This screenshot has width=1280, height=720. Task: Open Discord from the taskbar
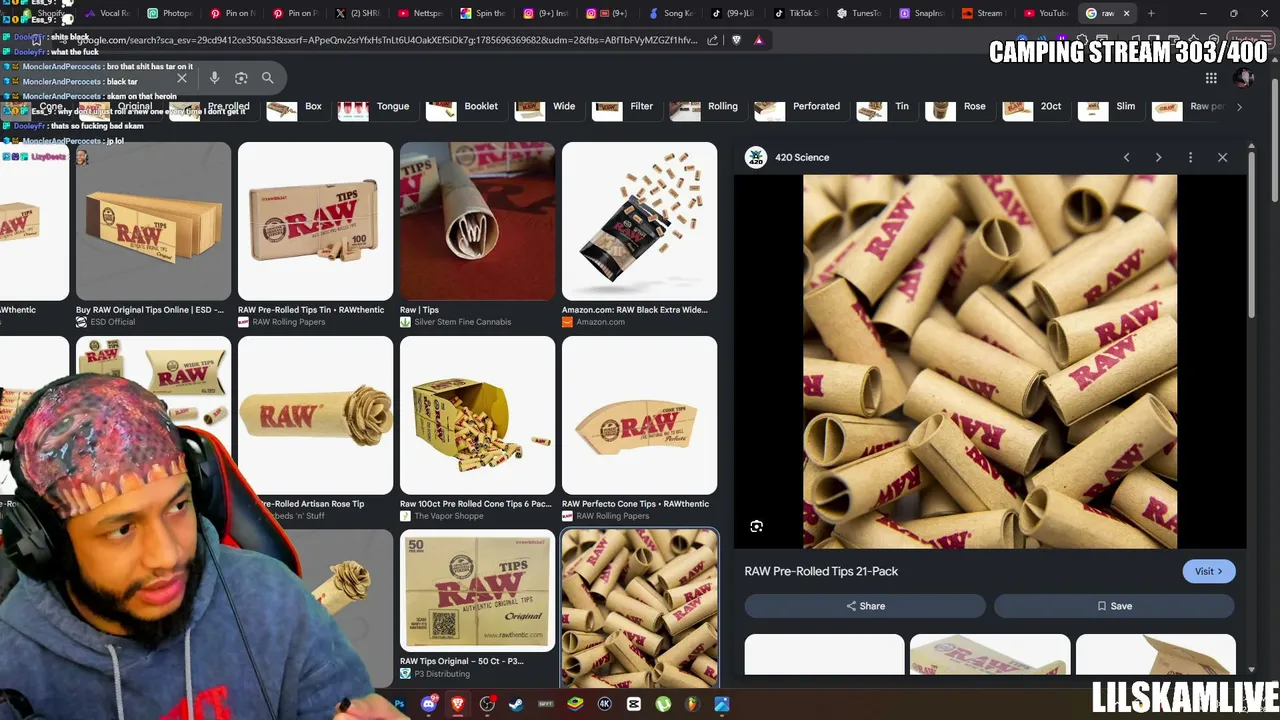tap(429, 704)
